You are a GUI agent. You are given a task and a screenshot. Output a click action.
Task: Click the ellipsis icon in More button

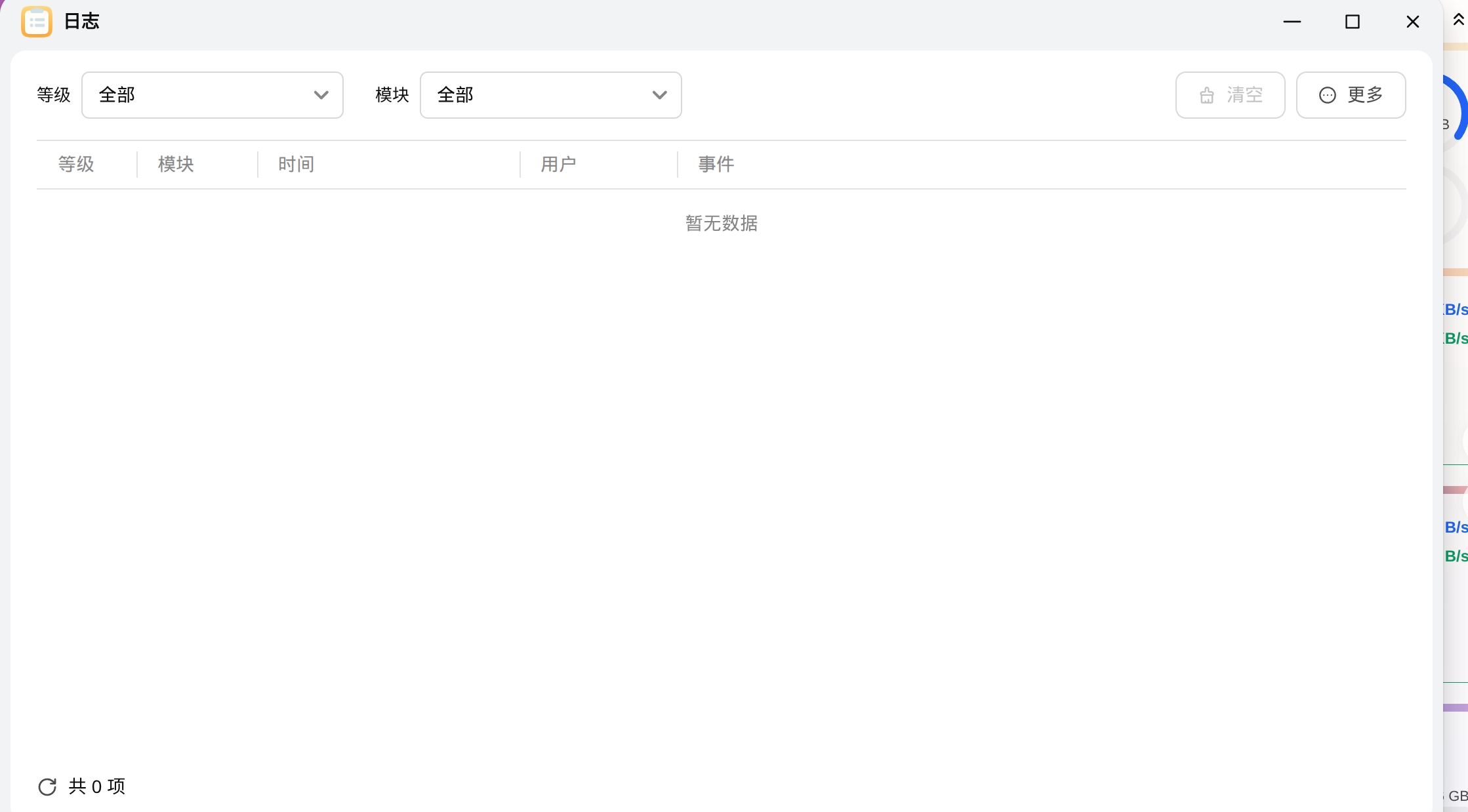pos(1327,96)
